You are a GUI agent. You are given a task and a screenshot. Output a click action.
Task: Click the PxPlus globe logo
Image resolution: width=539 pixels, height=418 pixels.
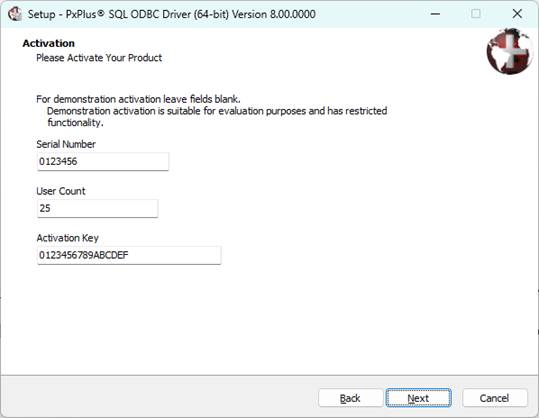[x=510, y=51]
